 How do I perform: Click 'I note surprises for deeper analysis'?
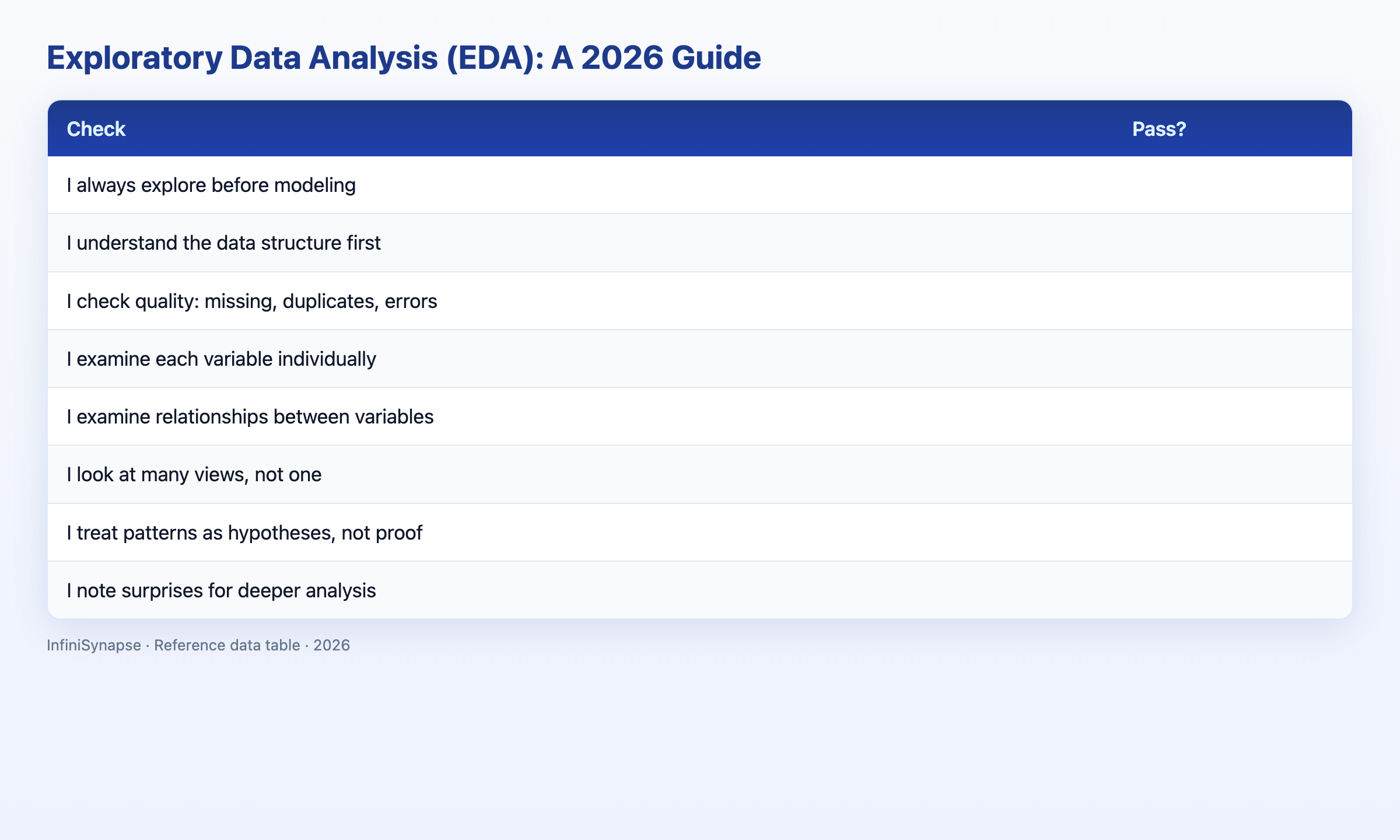222,590
